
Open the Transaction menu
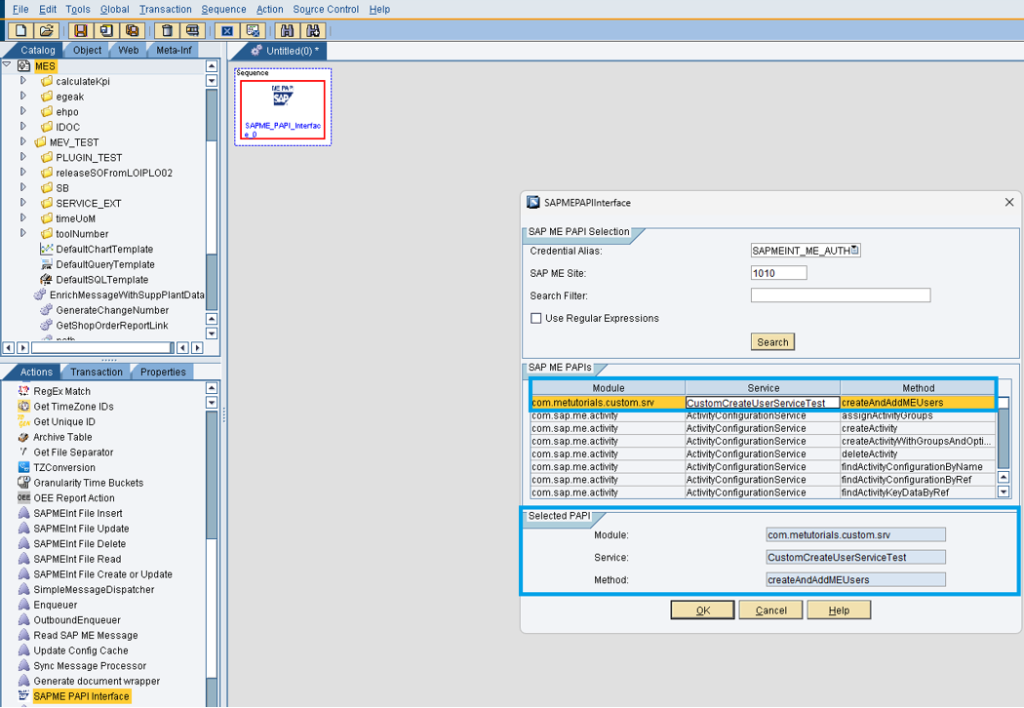(165, 9)
